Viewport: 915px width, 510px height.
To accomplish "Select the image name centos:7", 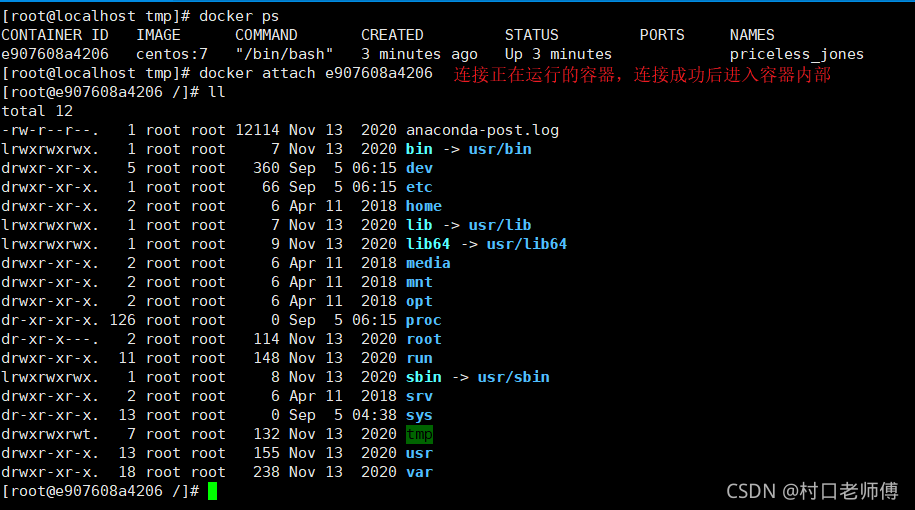I will 172,54.
